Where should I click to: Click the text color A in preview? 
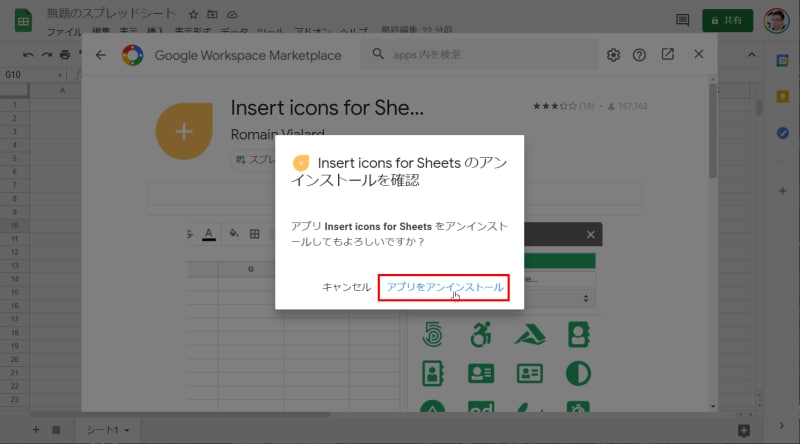pos(208,234)
